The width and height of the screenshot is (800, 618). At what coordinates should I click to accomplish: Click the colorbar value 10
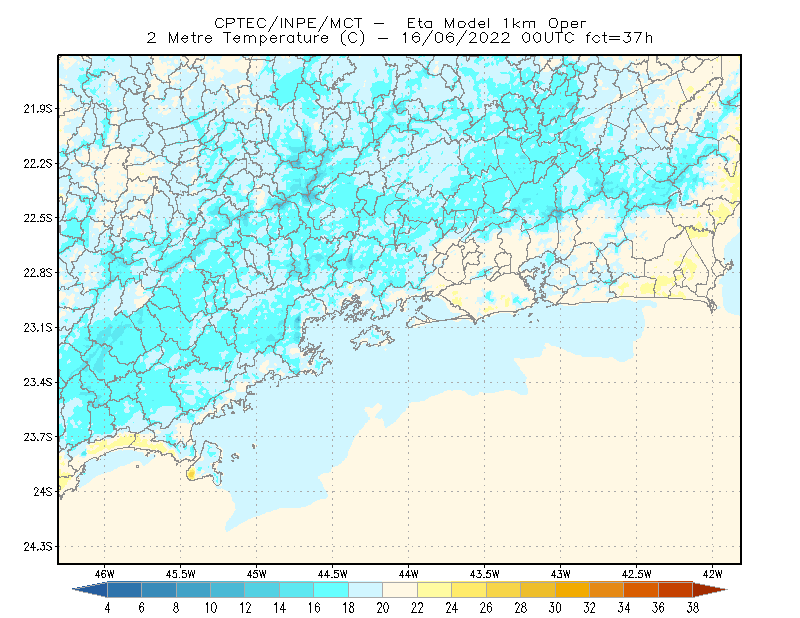pyautogui.click(x=211, y=608)
